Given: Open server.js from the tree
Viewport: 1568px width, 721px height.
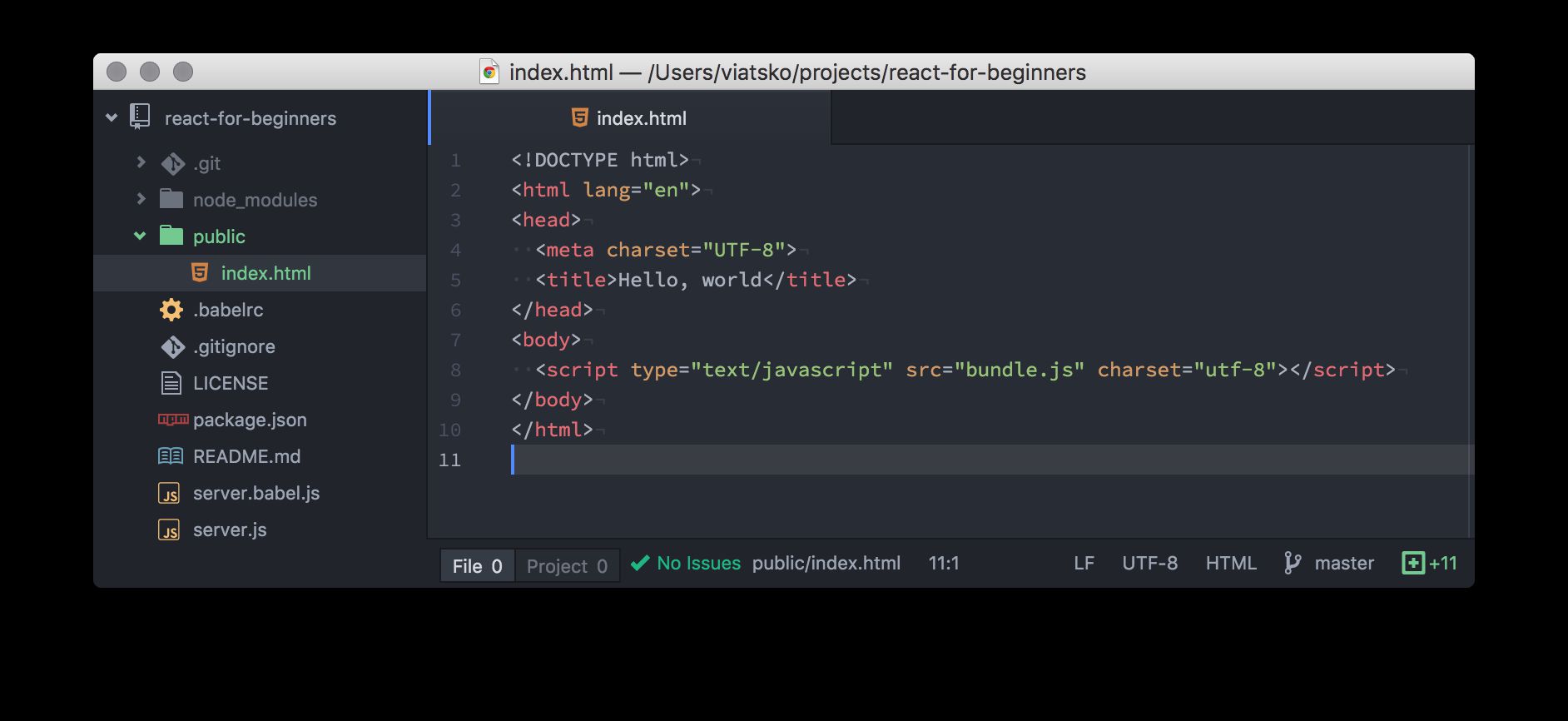Looking at the screenshot, I should 230,530.
